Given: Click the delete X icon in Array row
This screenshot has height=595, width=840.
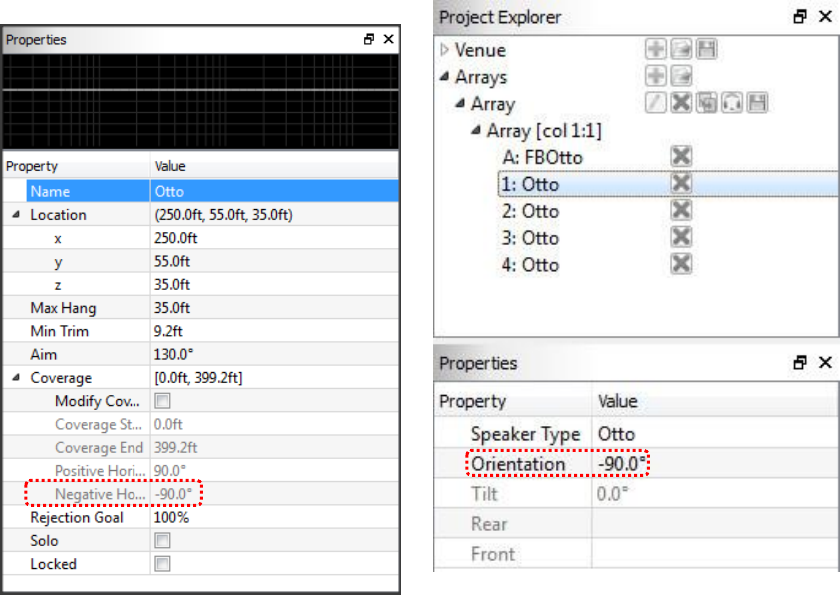Looking at the screenshot, I should point(681,103).
